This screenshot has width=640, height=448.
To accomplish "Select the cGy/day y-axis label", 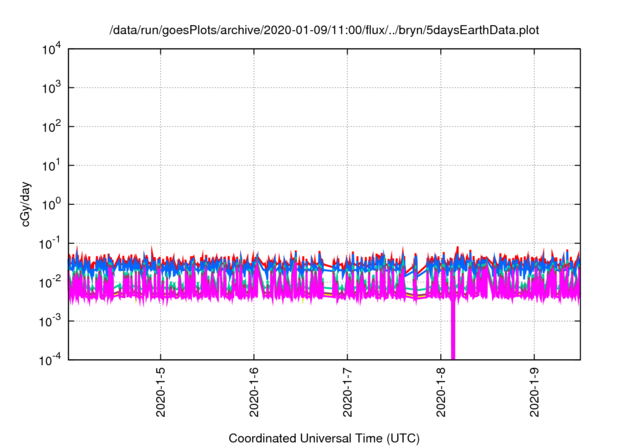I will pos(25,204).
